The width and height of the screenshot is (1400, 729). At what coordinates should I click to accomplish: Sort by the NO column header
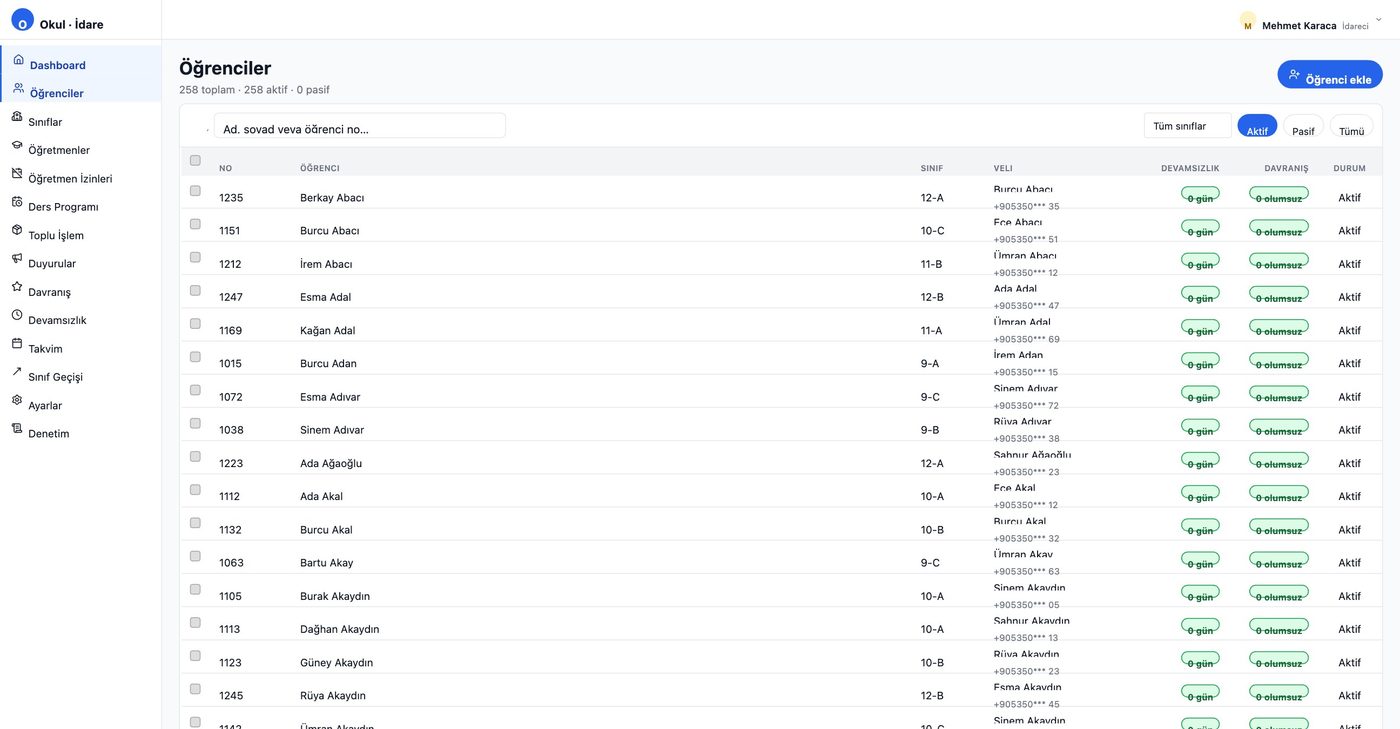point(225,168)
